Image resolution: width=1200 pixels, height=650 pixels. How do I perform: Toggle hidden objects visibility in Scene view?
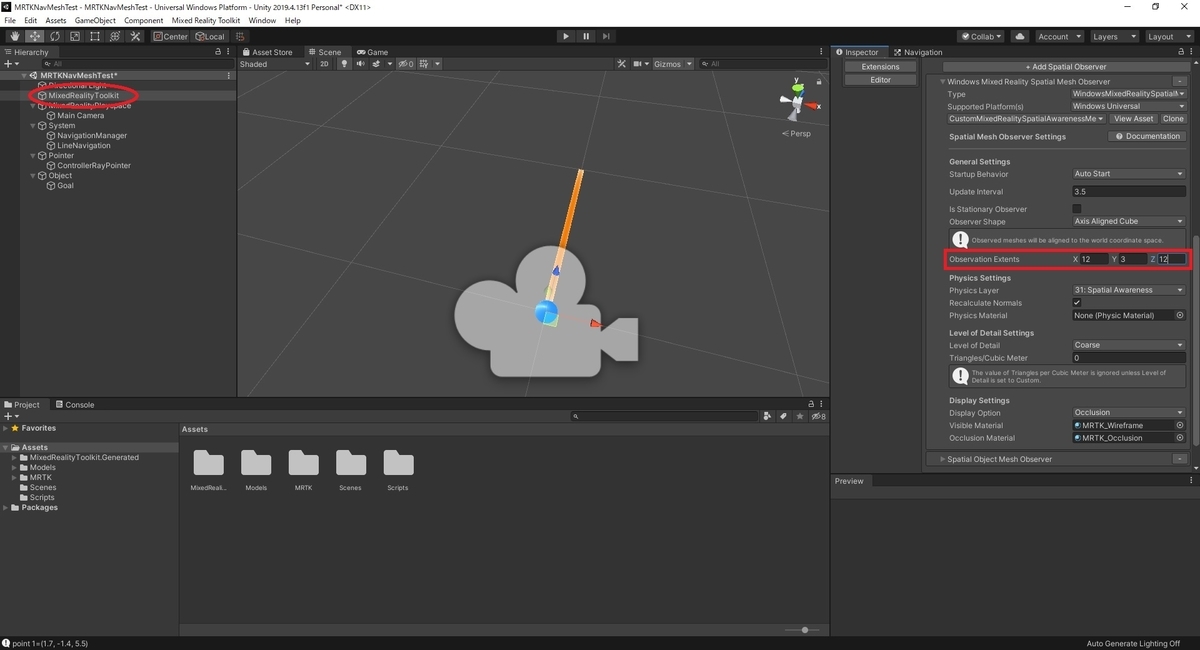point(406,64)
